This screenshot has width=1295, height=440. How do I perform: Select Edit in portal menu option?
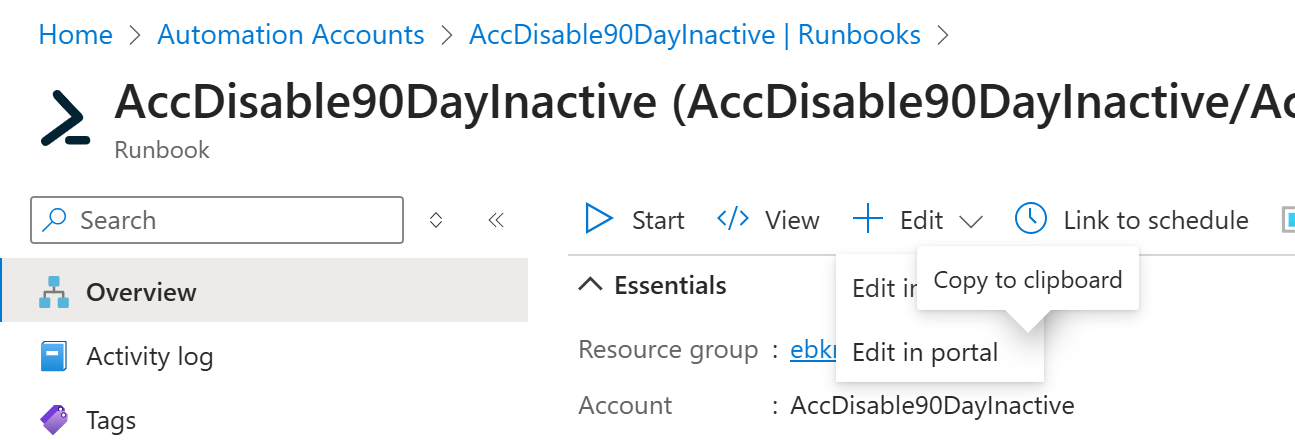tap(939, 352)
